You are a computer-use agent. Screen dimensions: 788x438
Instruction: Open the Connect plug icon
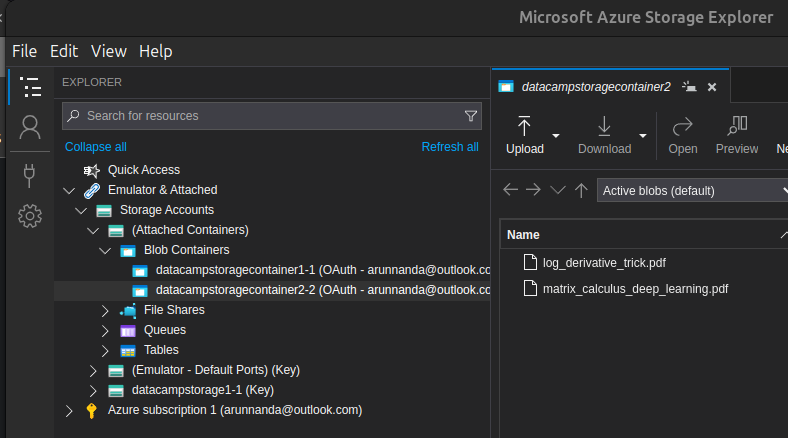[x=30, y=175]
